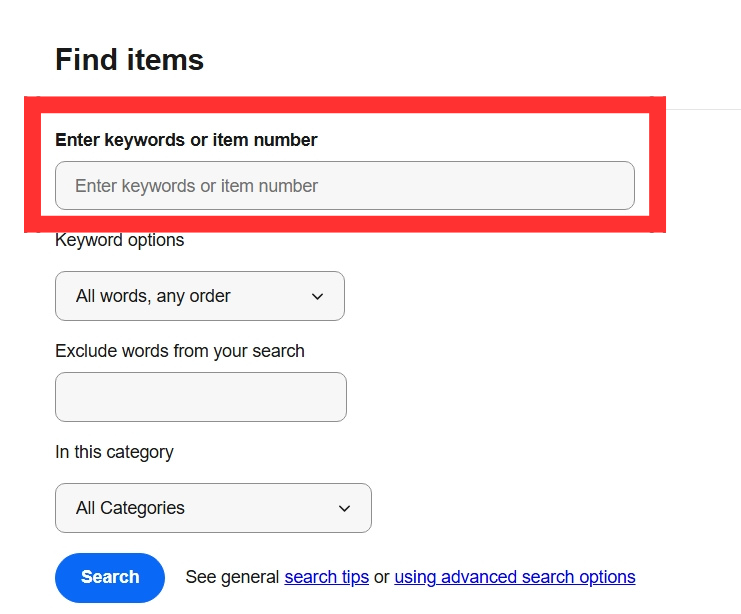This screenshot has height=614, width=741.
Task: Open the 'All words, any order' dropdown
Action: tap(199, 296)
